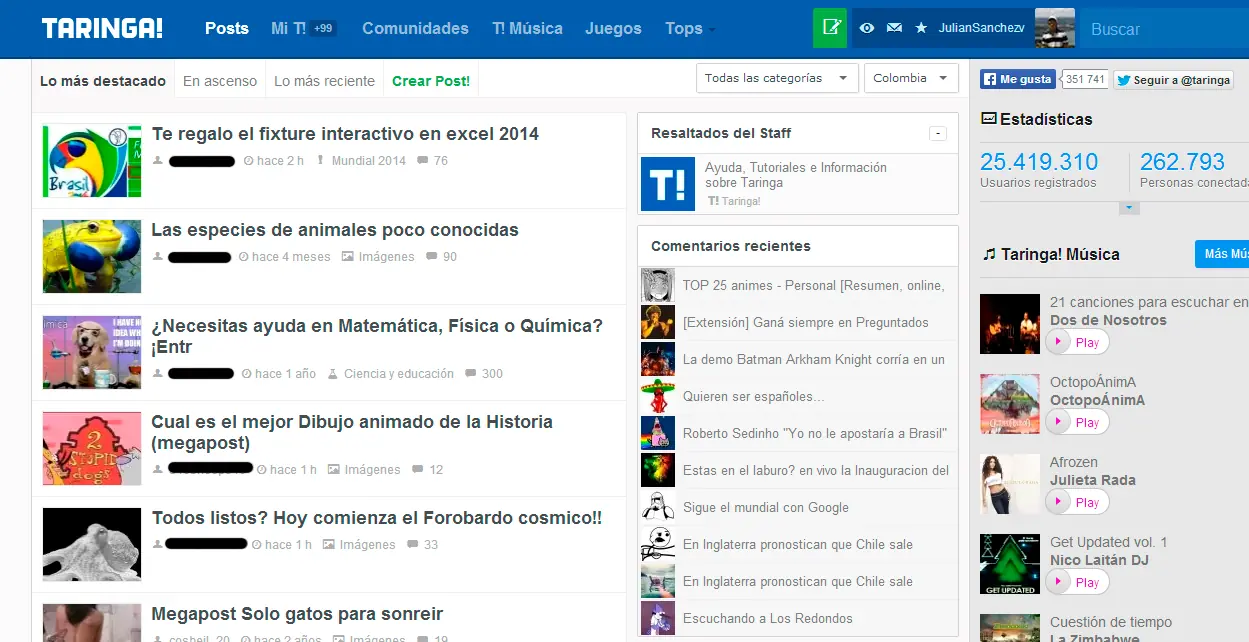This screenshot has width=1249, height=642.
Task: Click the Crear Post! link
Action: [431, 81]
